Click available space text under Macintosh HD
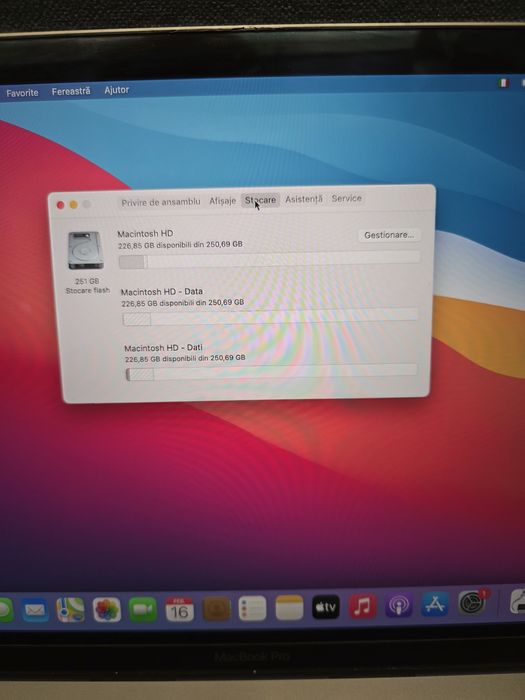Viewport: 525px width, 700px height. [x=180, y=245]
